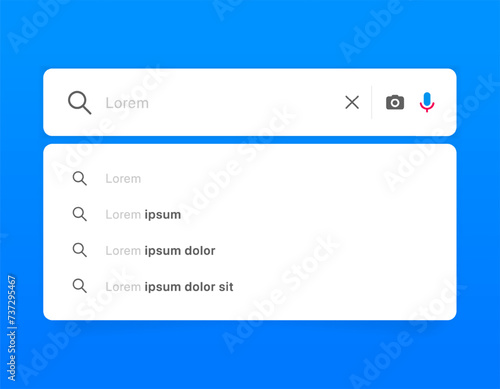Click grey "Lorem" prefix in the third suggestion

[x=123, y=251]
